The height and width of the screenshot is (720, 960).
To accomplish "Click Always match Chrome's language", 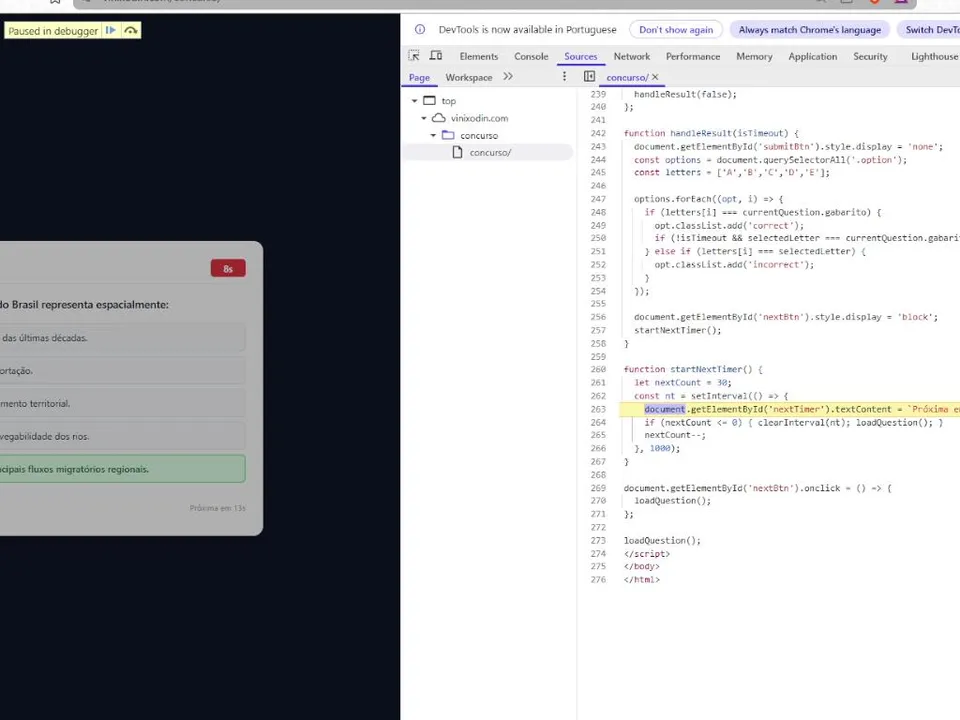I will click(809, 29).
